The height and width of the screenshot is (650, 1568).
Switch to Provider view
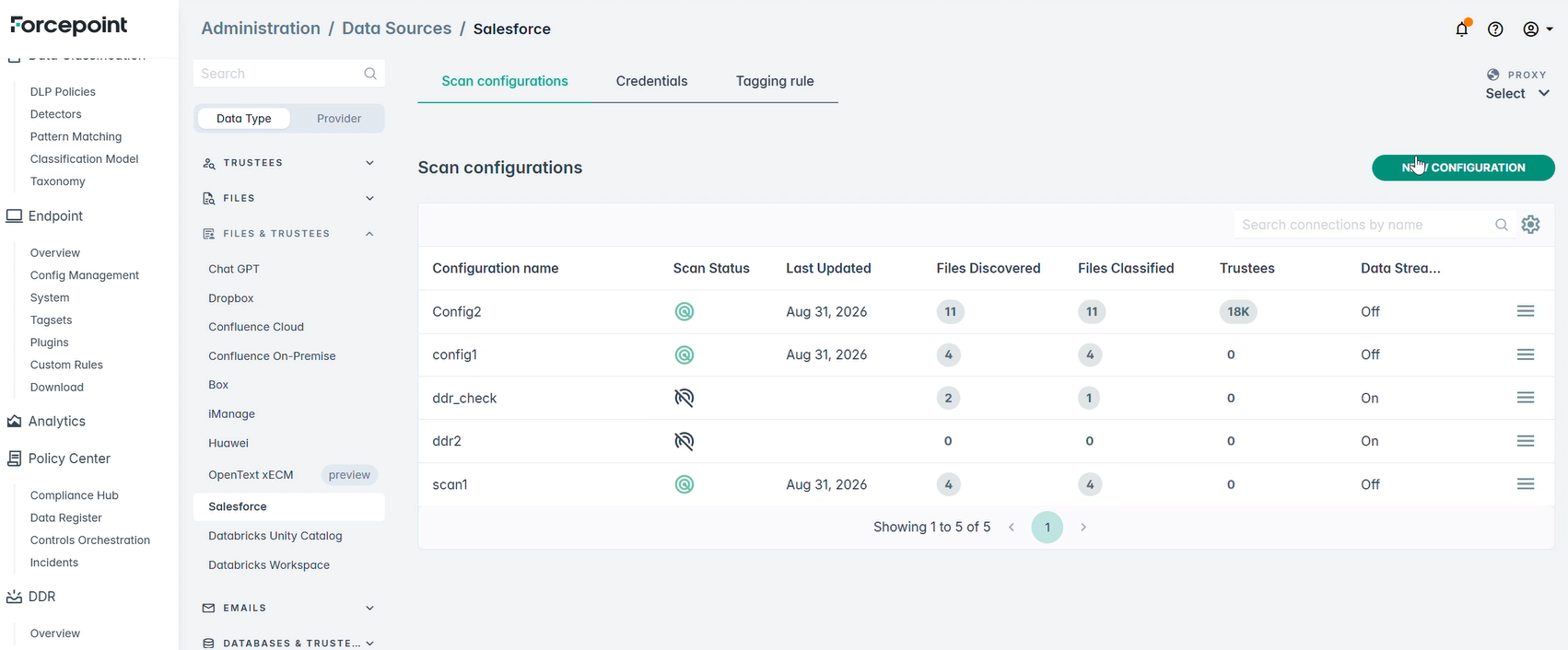(339, 118)
